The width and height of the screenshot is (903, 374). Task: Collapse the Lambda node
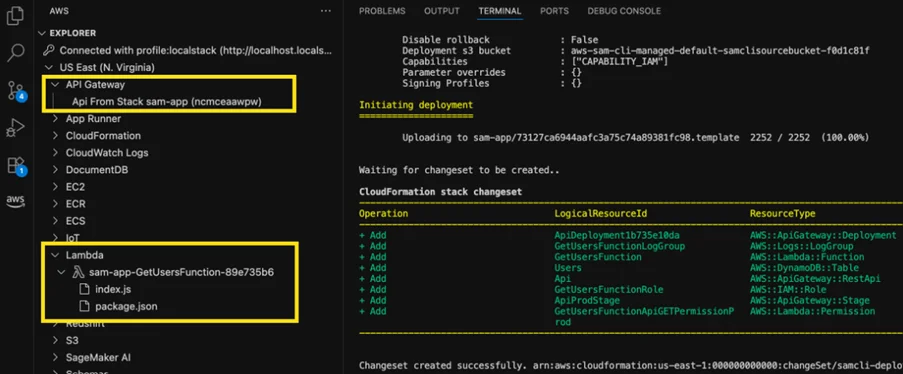[x=55, y=255]
